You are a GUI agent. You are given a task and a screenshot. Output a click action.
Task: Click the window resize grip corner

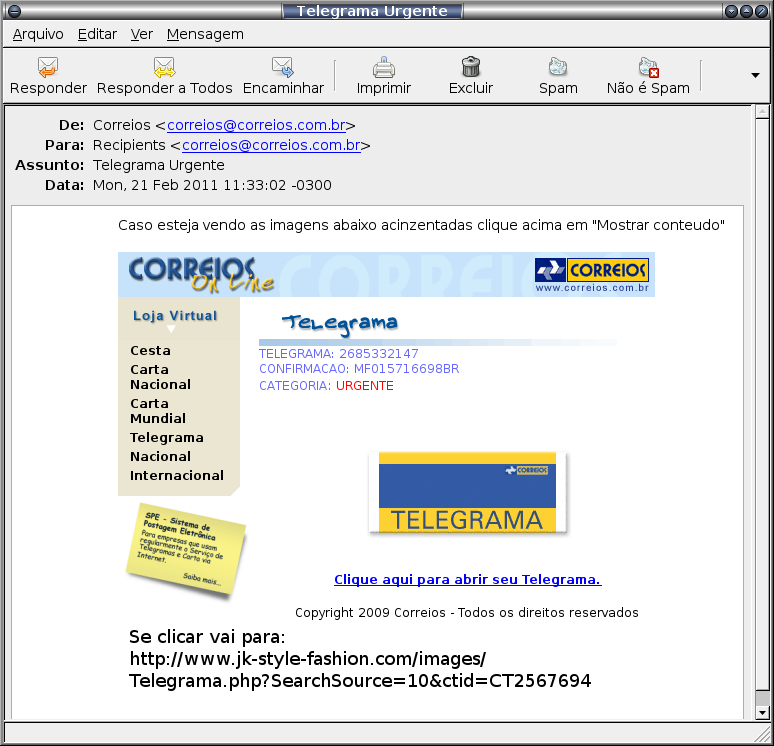(x=764, y=734)
